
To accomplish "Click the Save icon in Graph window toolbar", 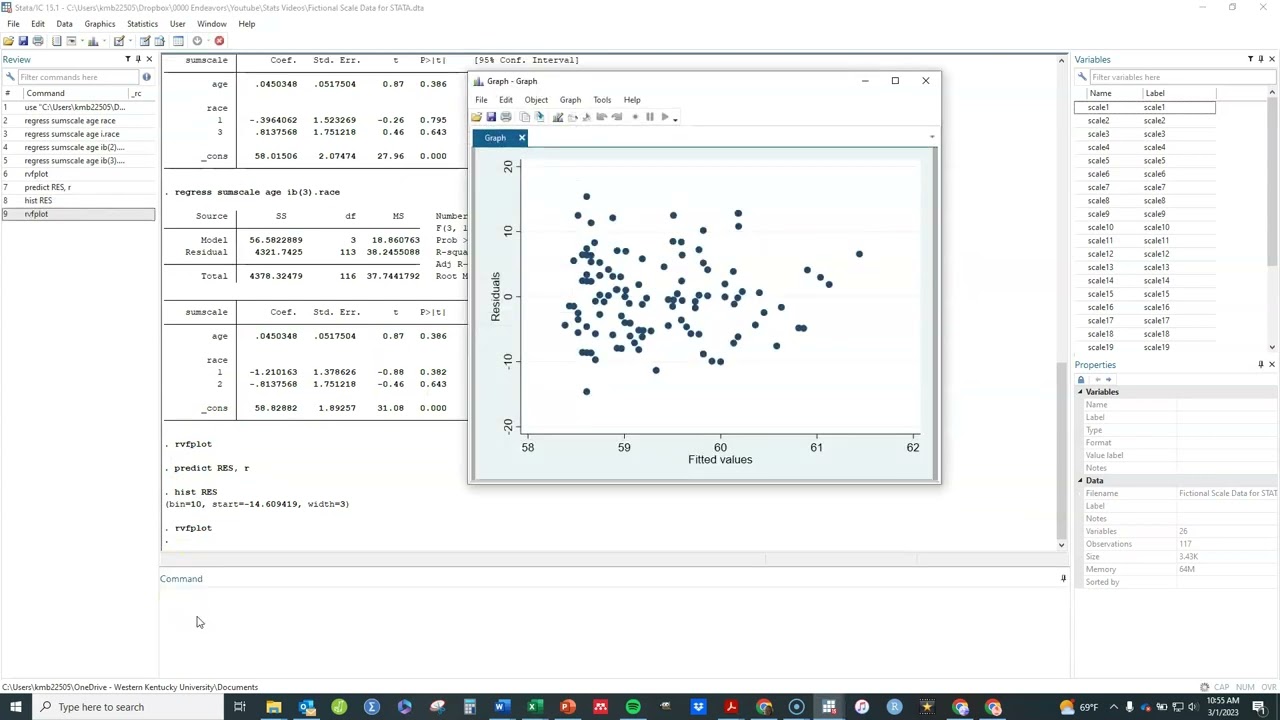I will pyautogui.click(x=491, y=117).
